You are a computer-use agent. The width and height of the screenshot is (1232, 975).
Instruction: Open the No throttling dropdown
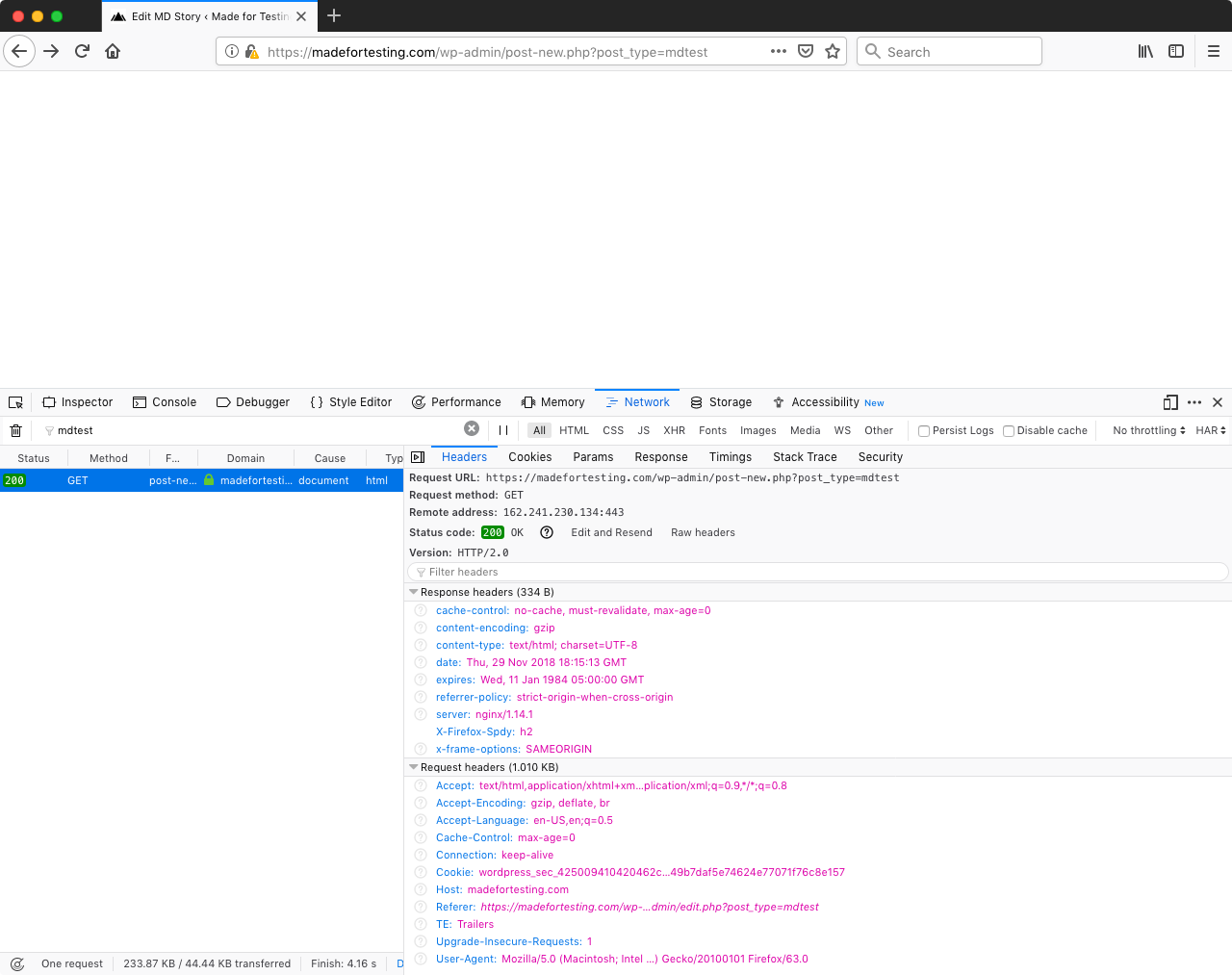pyautogui.click(x=1149, y=430)
